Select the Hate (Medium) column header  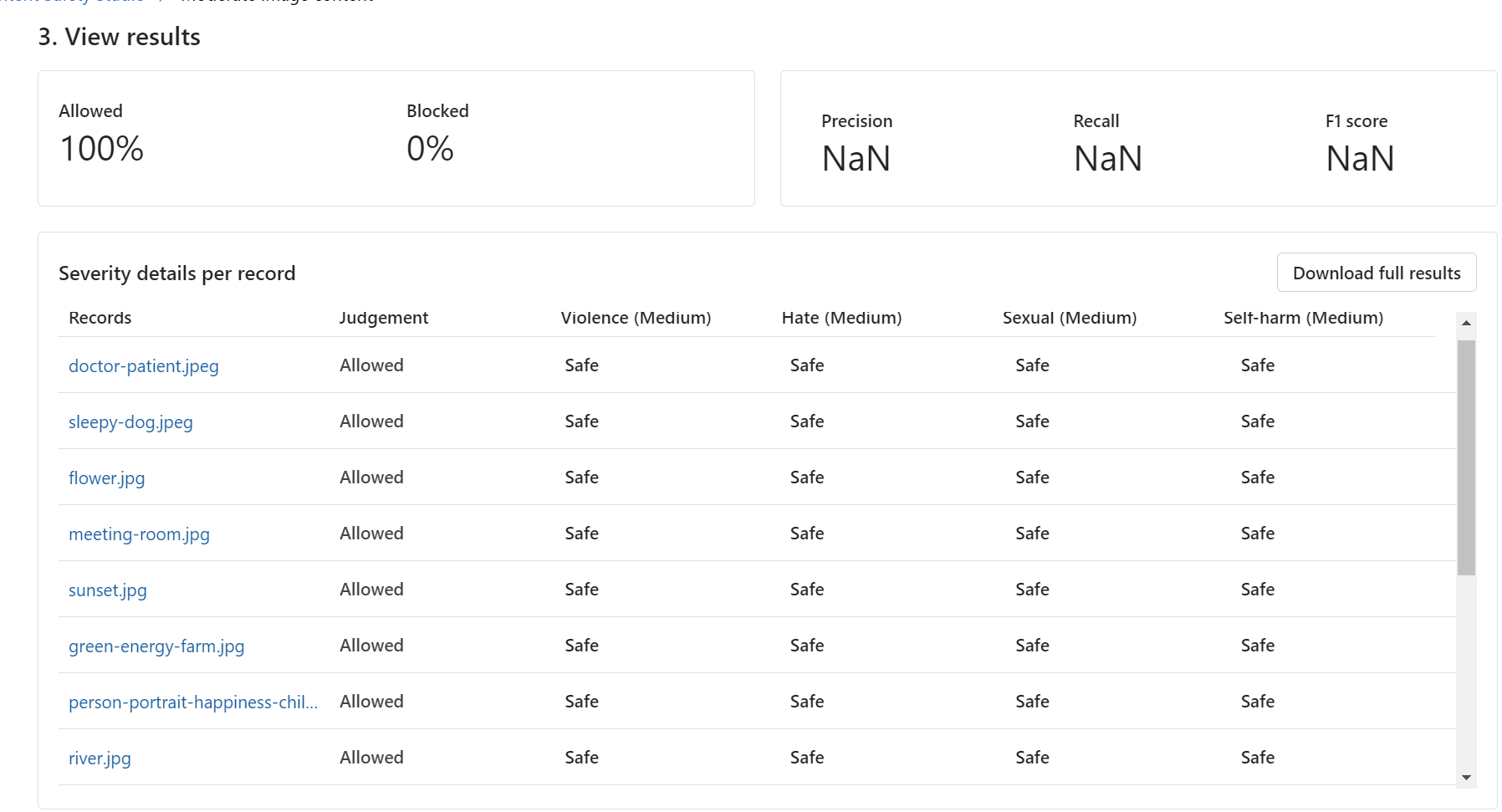pos(841,318)
